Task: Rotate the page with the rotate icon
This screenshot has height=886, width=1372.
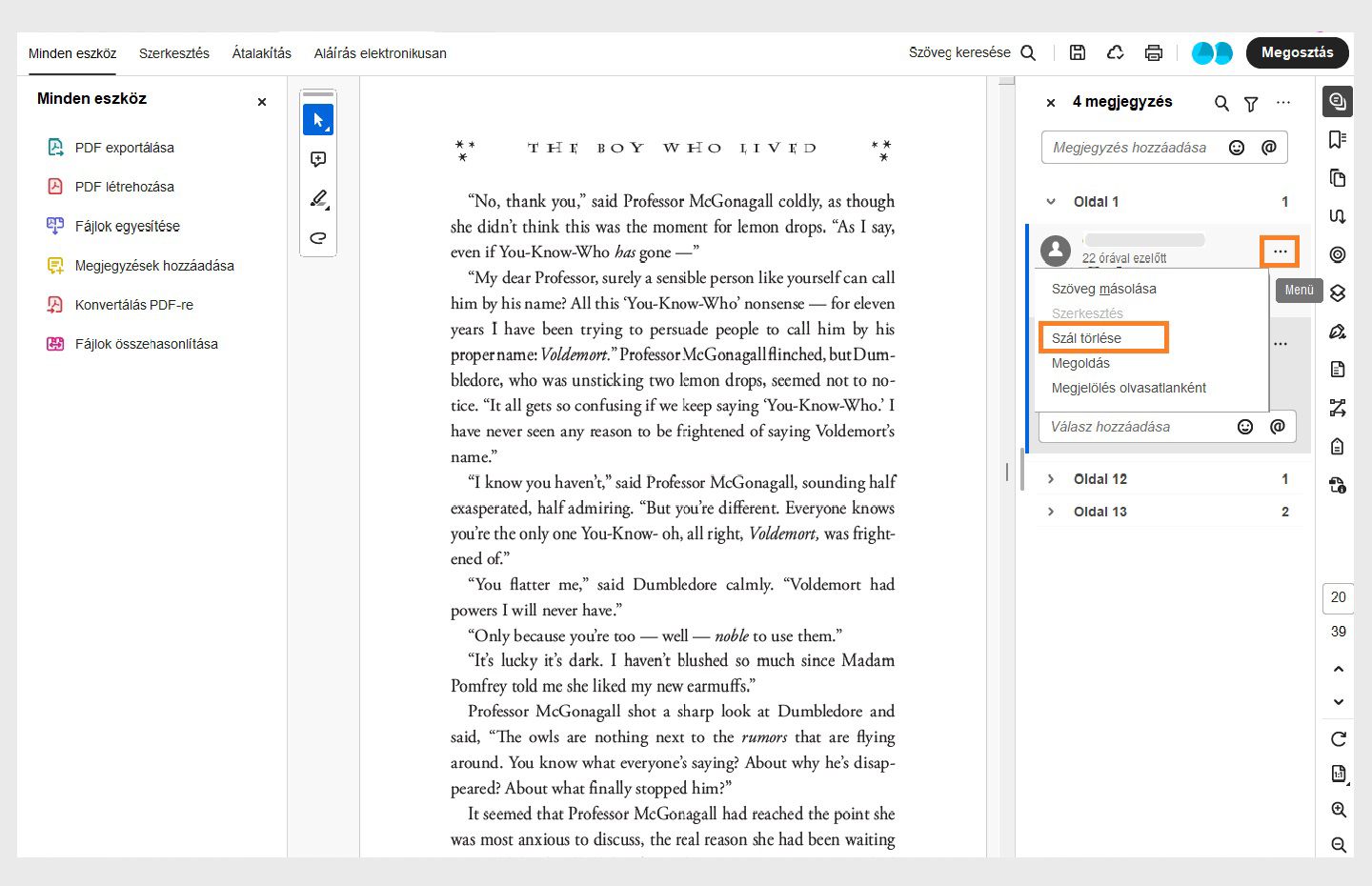Action: [1338, 738]
